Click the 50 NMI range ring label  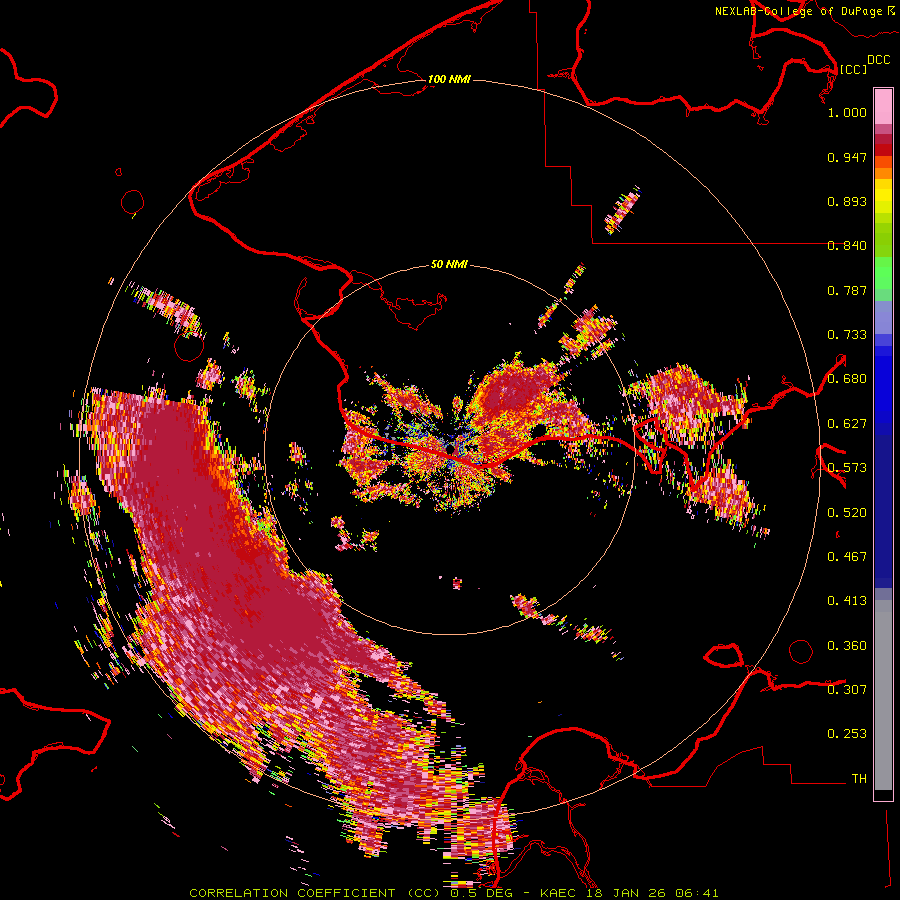click(x=449, y=264)
